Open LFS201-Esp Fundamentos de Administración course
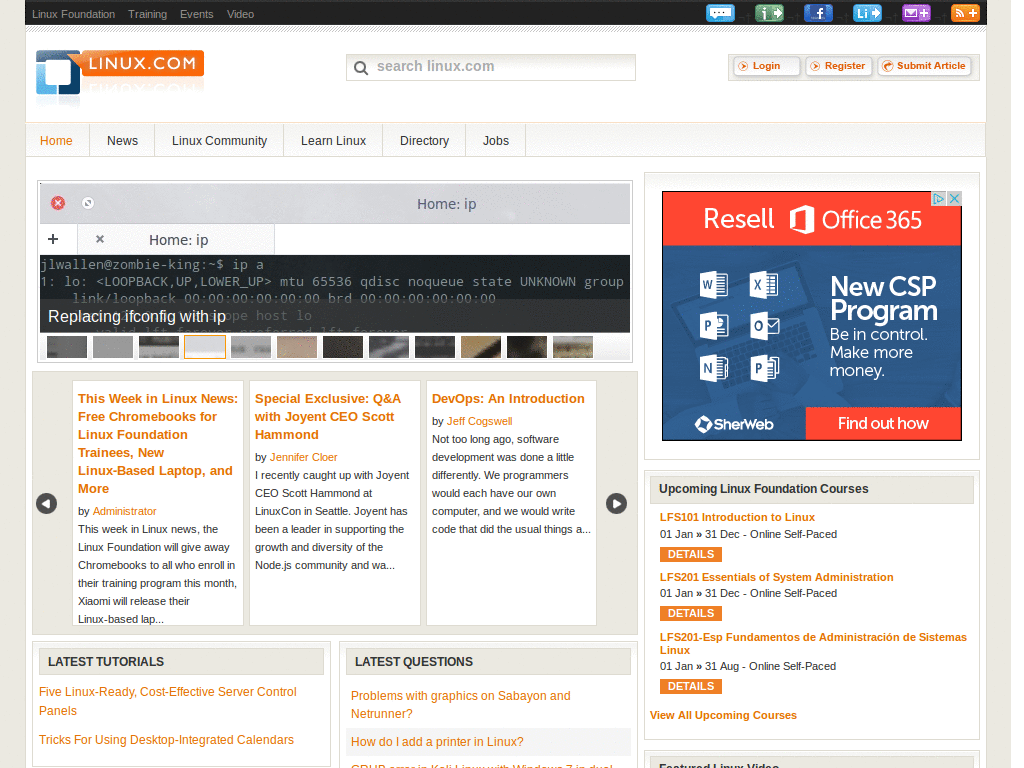Viewport: 1024px width, 768px height. 813,643
